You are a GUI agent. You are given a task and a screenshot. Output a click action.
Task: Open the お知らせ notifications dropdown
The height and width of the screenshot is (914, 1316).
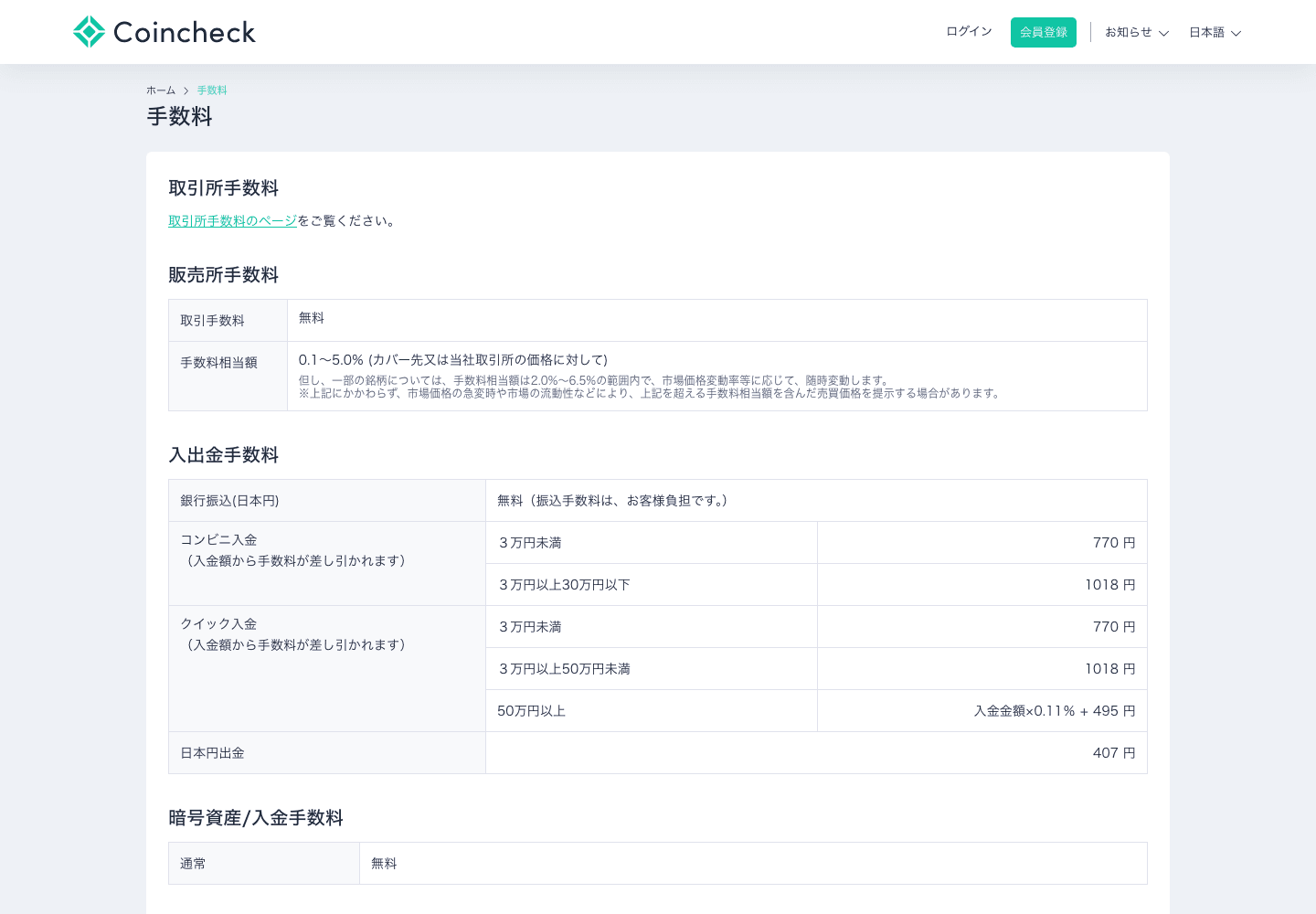(x=1137, y=32)
